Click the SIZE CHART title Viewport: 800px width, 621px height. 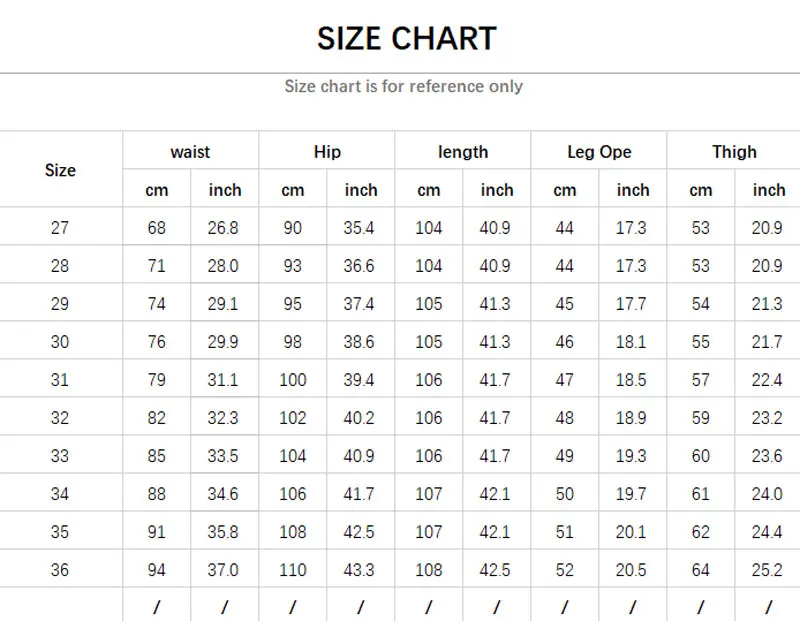pyautogui.click(x=406, y=39)
